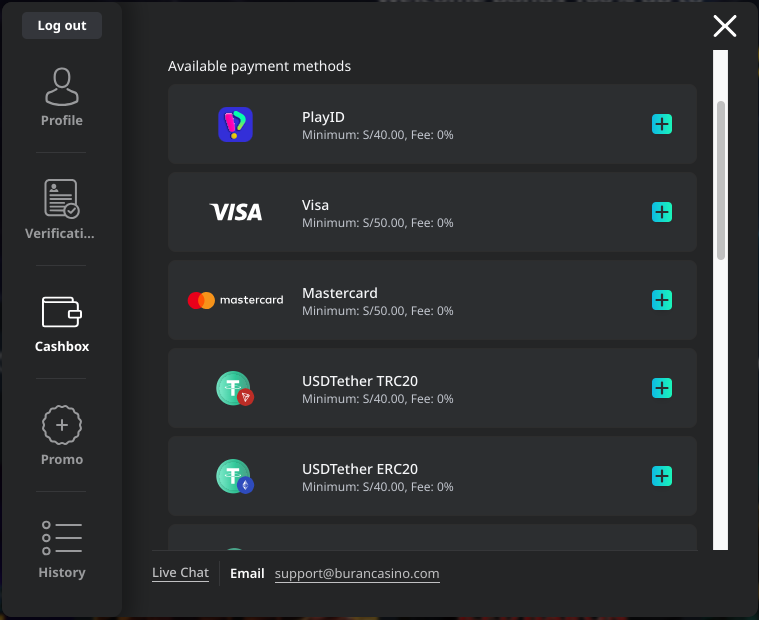Expand PlayID payment method with plus button
Viewport: 759px width, 620px height.
(662, 124)
